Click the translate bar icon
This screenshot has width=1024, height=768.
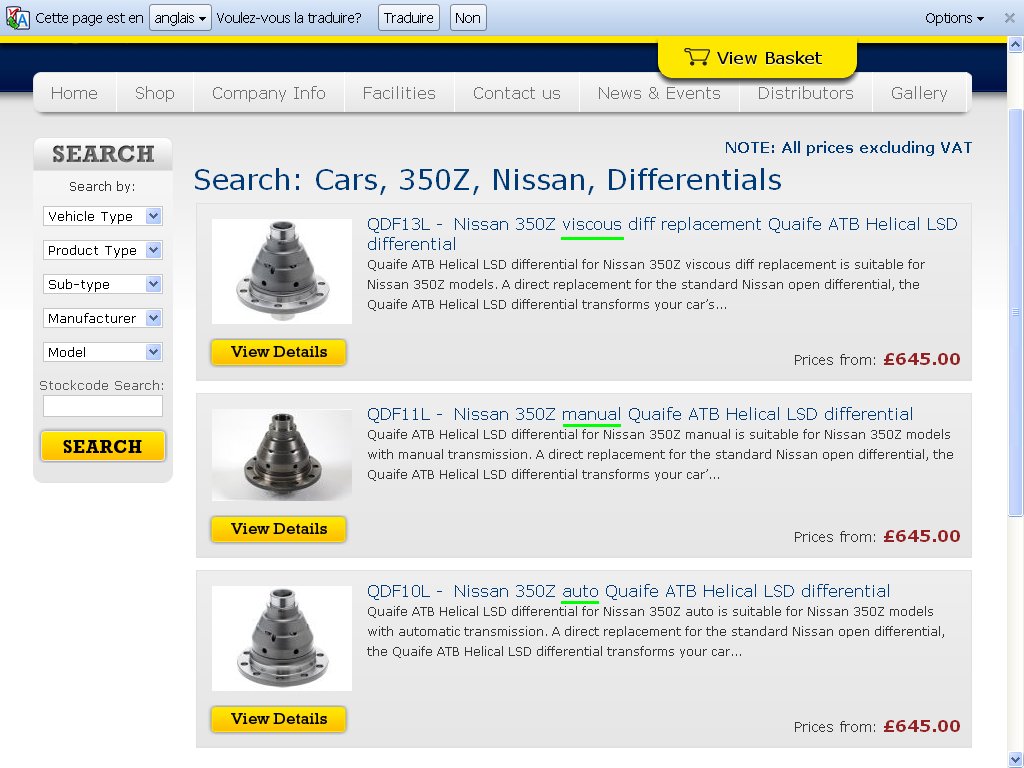(18, 18)
